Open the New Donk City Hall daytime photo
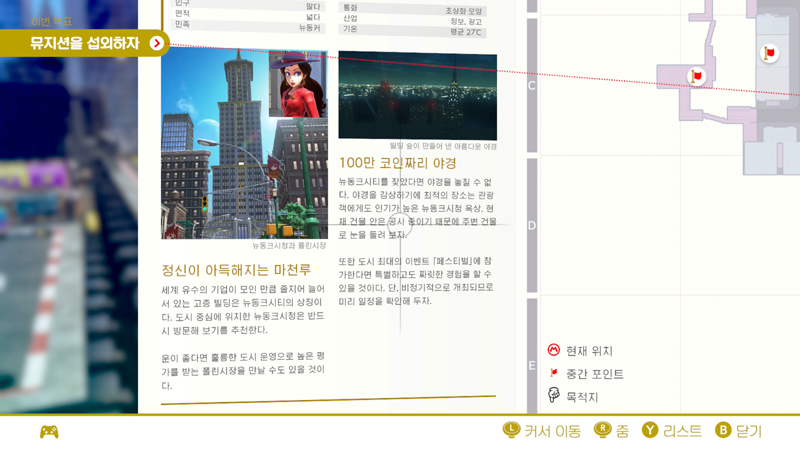 [x=244, y=144]
